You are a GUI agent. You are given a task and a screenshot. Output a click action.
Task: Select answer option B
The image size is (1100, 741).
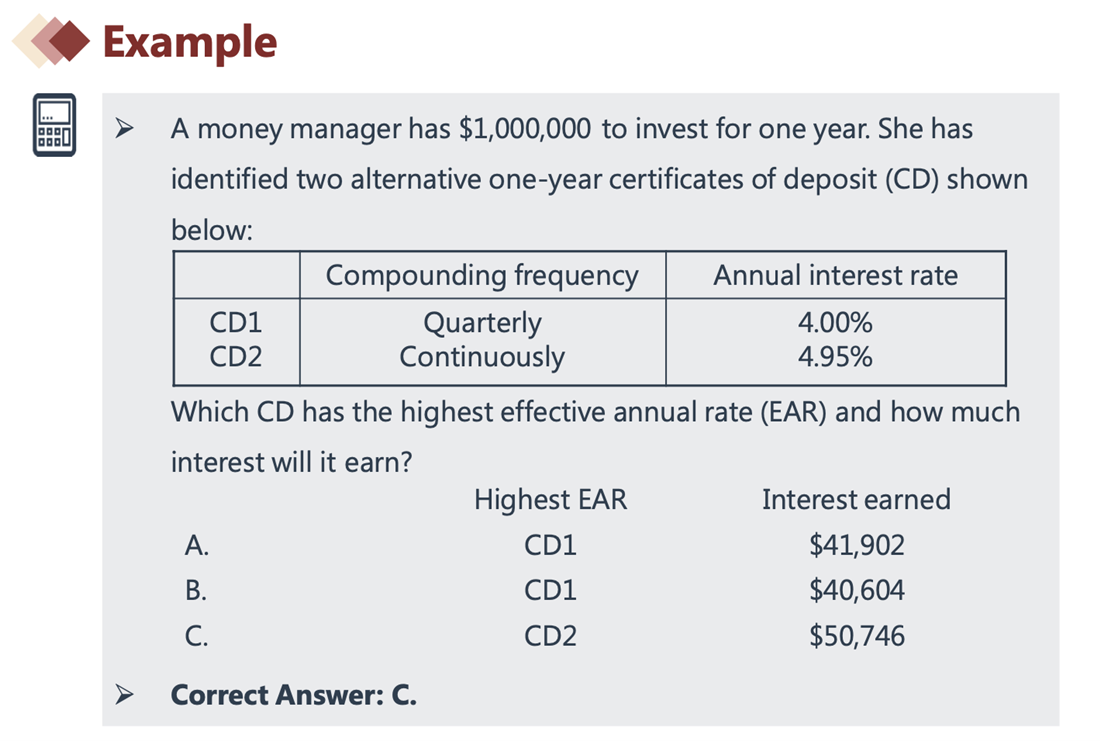pos(196,590)
